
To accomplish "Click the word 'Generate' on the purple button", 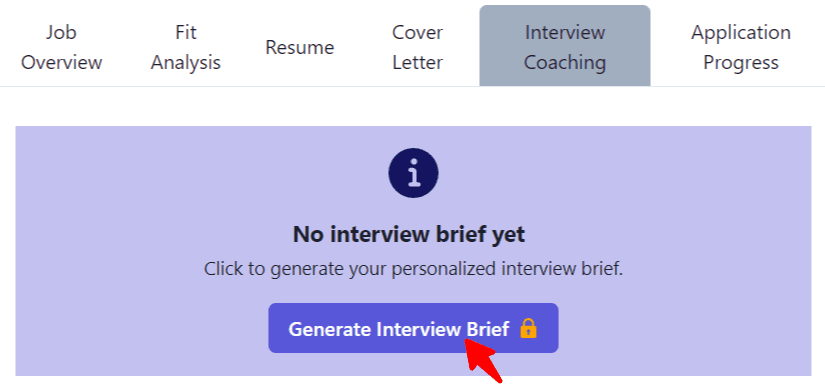I will pos(330,329).
